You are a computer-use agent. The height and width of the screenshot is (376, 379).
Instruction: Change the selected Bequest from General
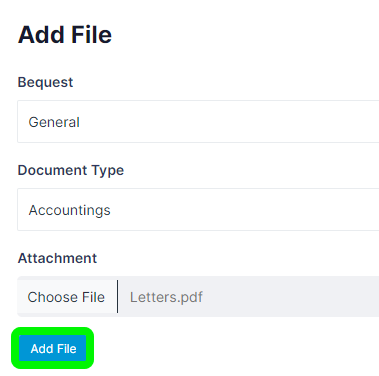(198, 122)
